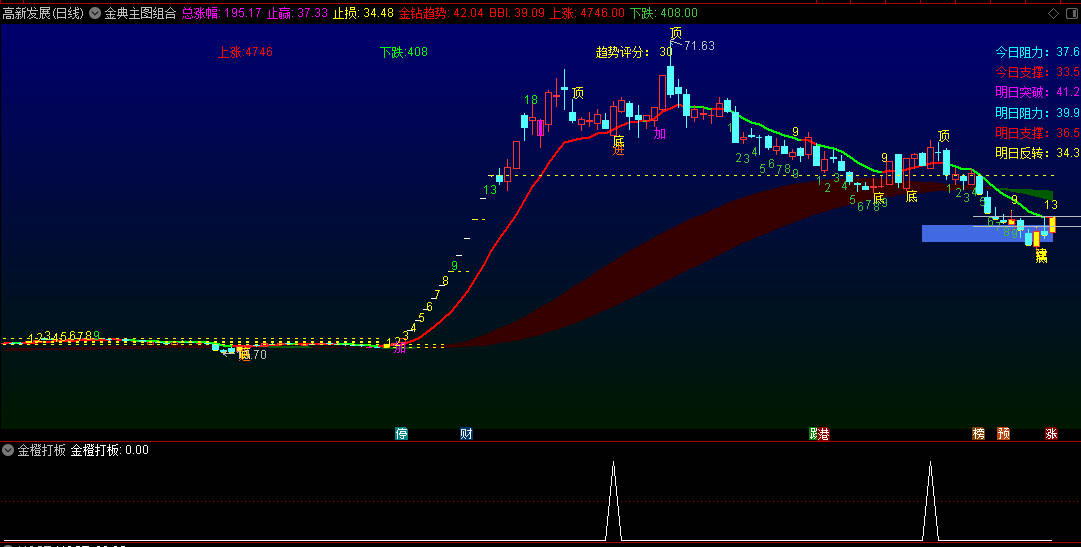The width and height of the screenshot is (1081, 547).
Task: Click the 涨 event marker icon
Action: 1051,433
